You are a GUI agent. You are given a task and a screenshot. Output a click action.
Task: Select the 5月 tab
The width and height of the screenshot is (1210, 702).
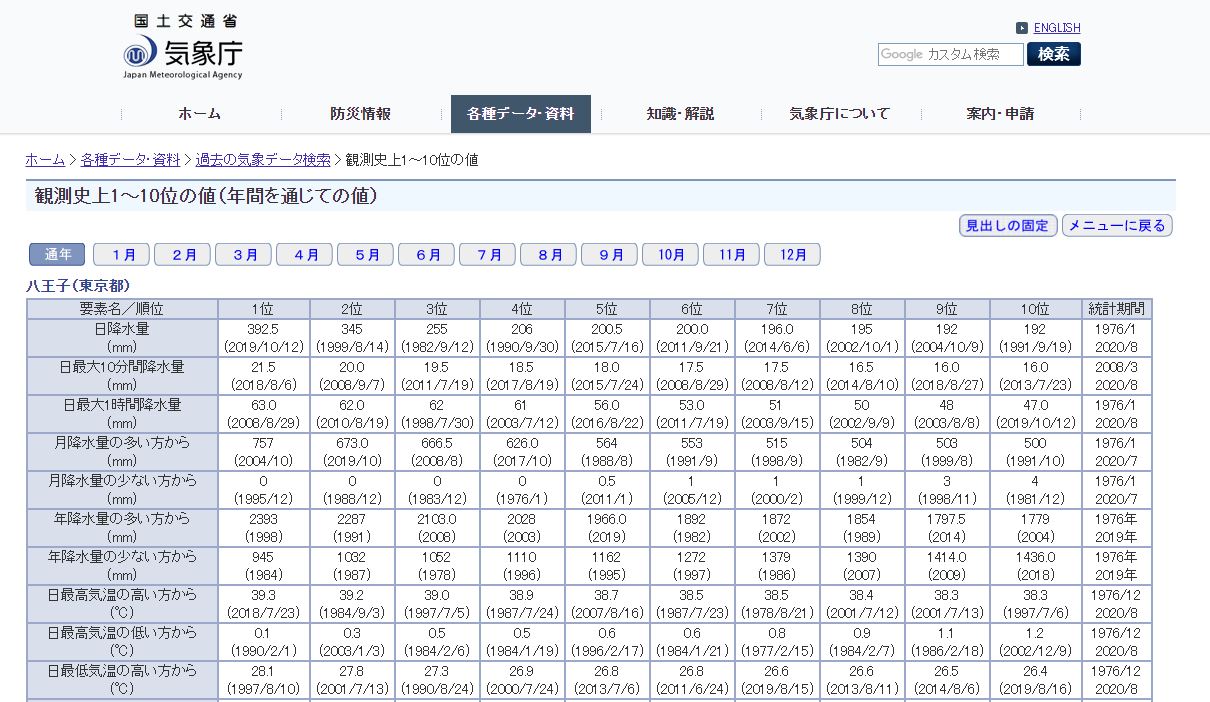[365, 255]
